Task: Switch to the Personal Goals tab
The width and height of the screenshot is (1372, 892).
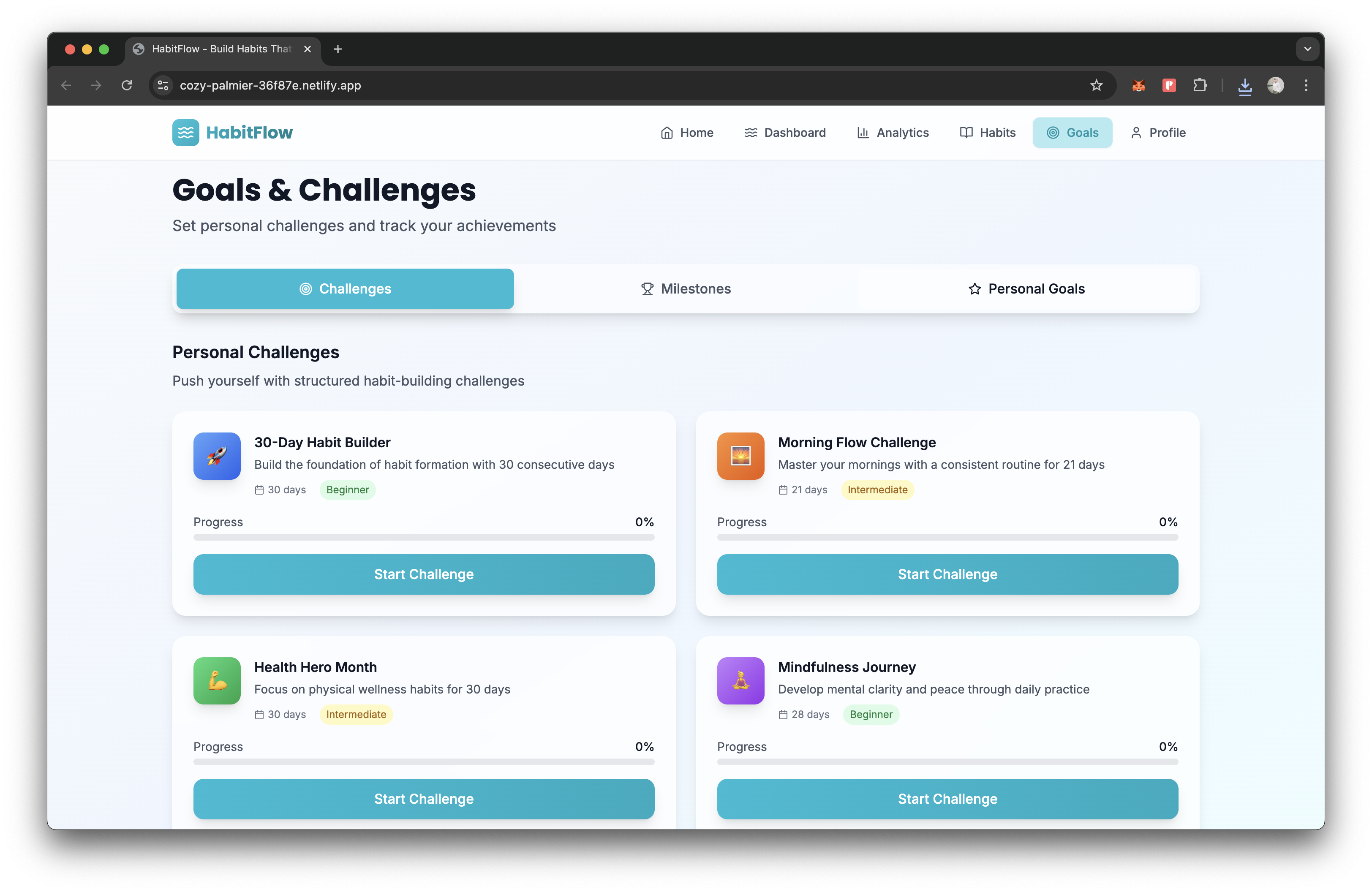Action: pyautogui.click(x=1027, y=289)
